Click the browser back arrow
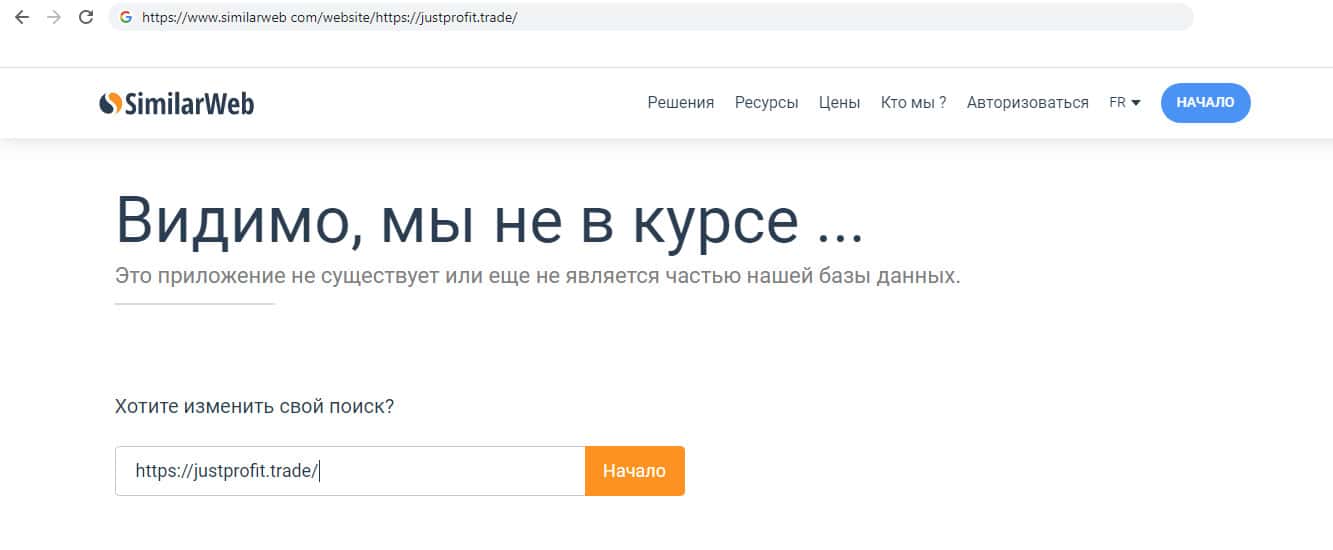This screenshot has width=1333, height=550. click(x=22, y=17)
